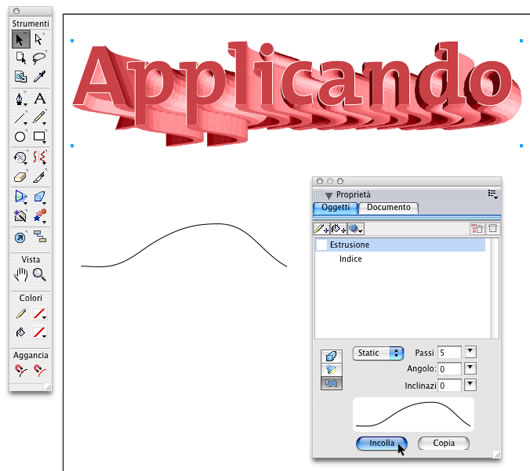Click the Import tool icon
The width and height of the screenshot is (530, 471).
pos(21,77)
